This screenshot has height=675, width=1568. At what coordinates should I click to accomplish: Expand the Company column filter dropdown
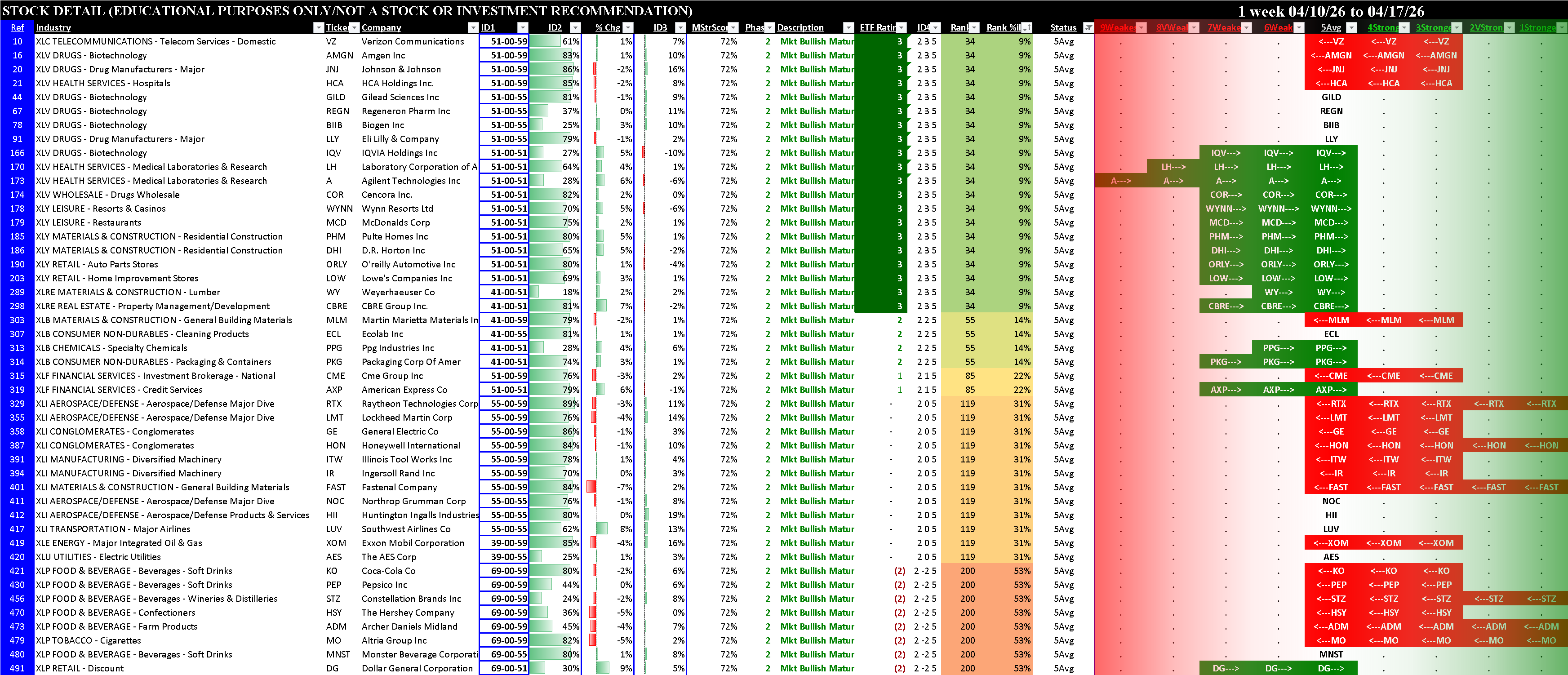click(x=473, y=27)
